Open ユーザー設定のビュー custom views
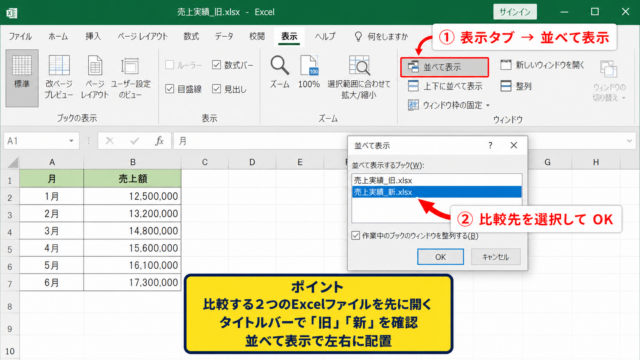 click(x=130, y=78)
